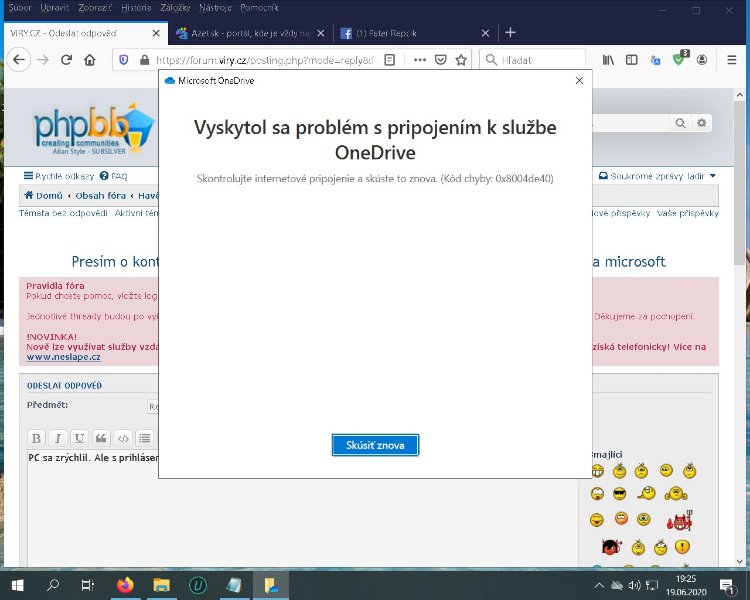Open the História menu
The height and width of the screenshot is (600, 750).
coord(136,8)
